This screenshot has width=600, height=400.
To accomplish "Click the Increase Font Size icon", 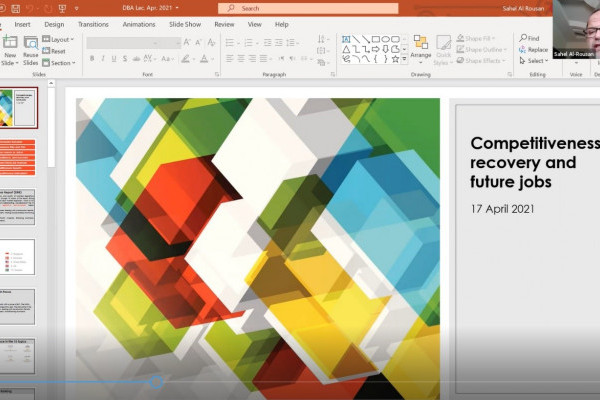I will (188, 43).
